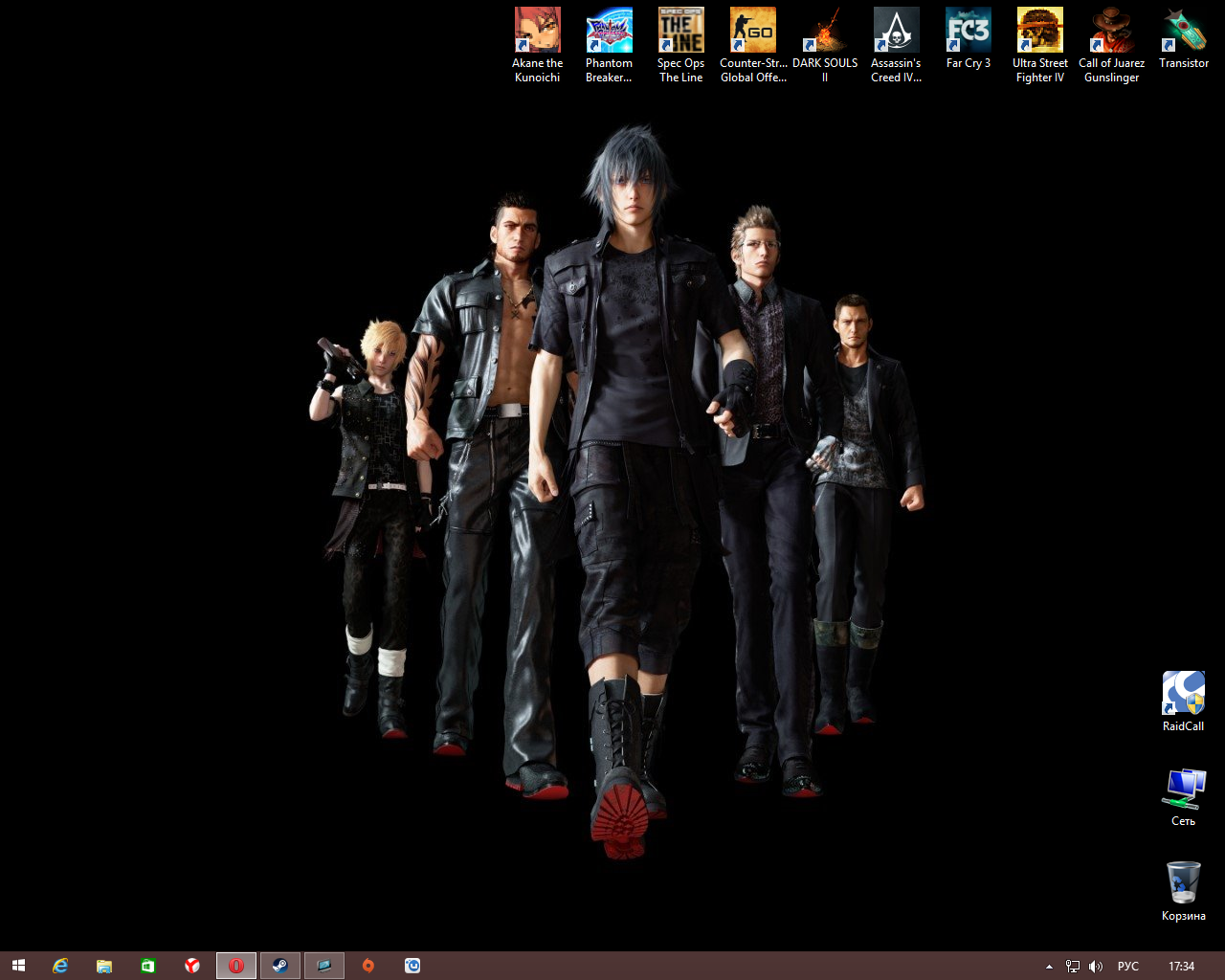This screenshot has width=1225, height=980.
Task: Switch the РУС input language indicator
Action: tap(1128, 967)
